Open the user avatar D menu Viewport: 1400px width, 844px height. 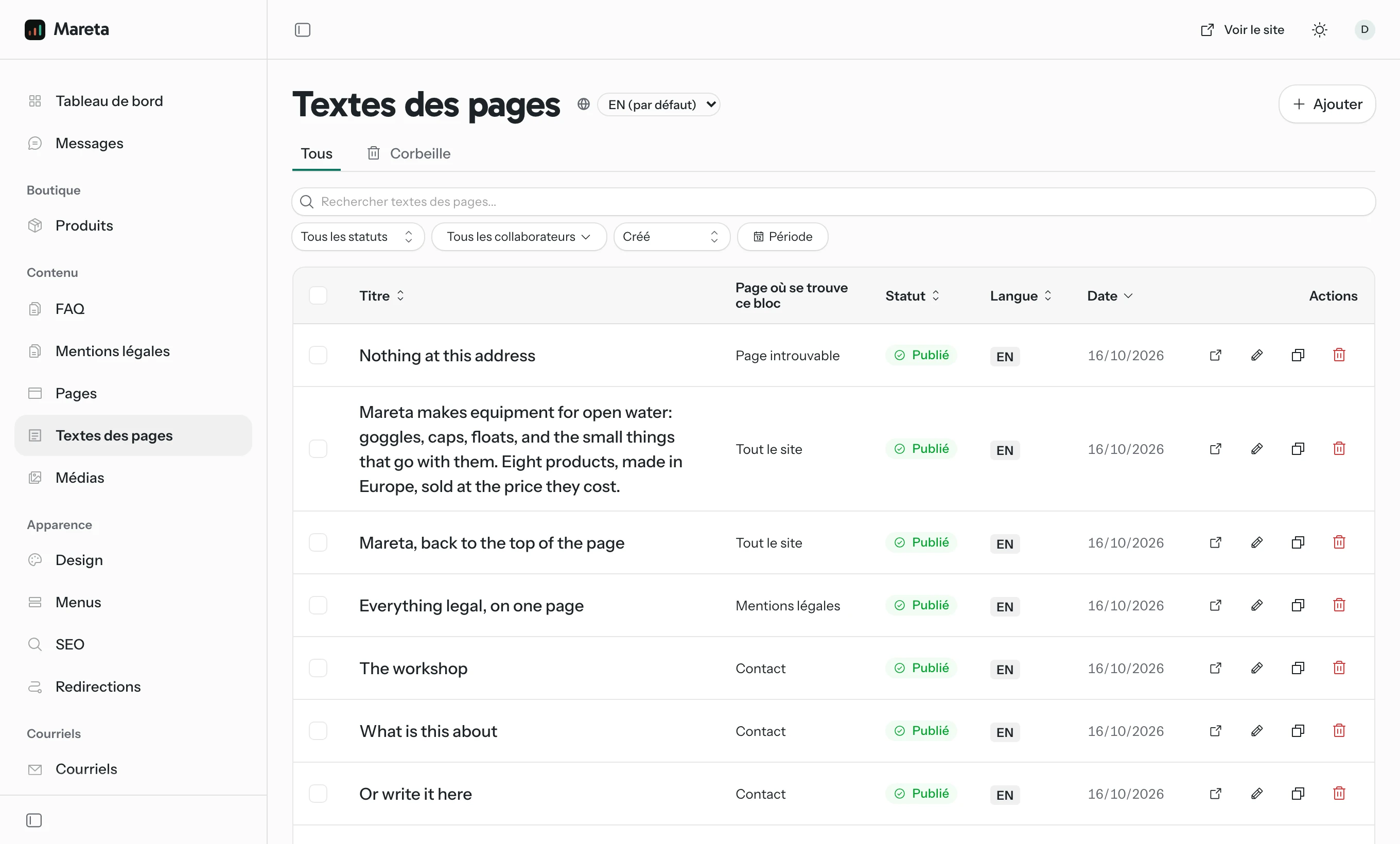pos(1364,29)
